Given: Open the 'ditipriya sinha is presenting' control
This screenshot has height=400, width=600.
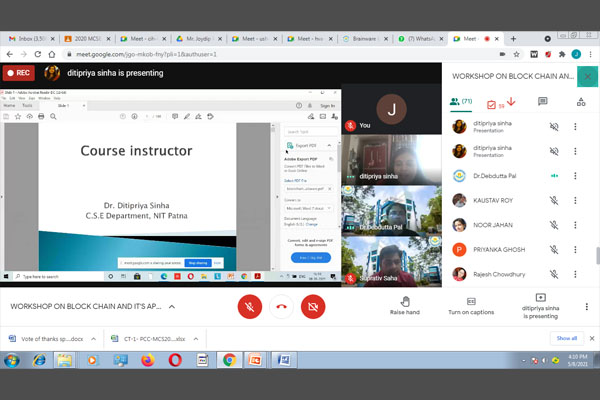Looking at the screenshot, I should pyautogui.click(x=540, y=305).
